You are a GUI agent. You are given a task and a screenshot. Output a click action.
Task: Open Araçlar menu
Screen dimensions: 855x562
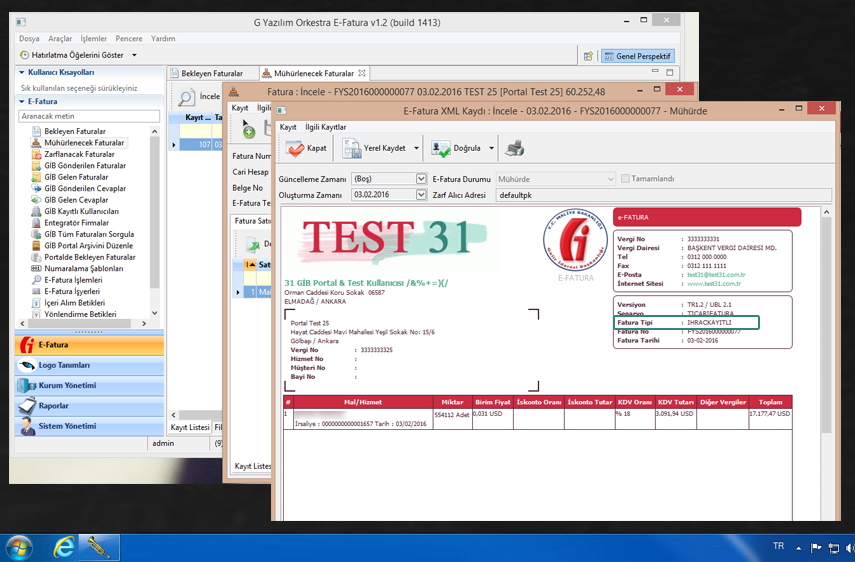pyautogui.click(x=60, y=38)
